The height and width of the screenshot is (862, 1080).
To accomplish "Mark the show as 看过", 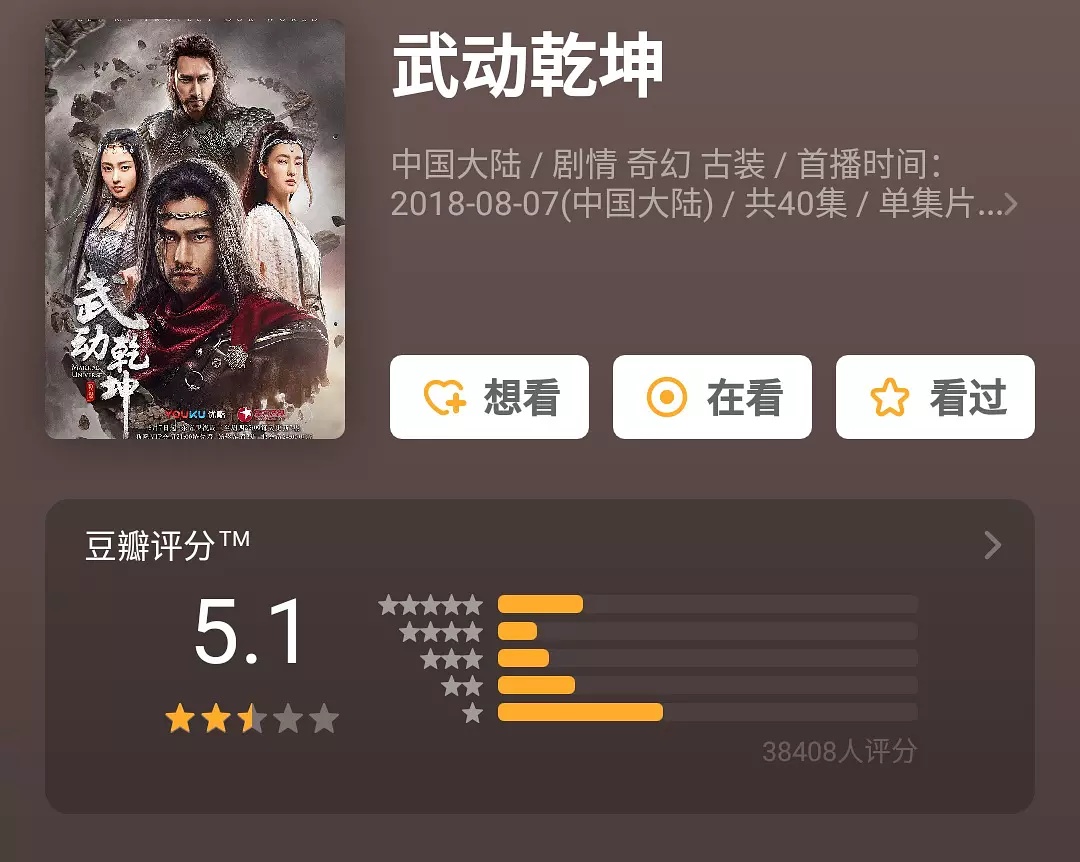I will pyautogui.click(x=935, y=397).
